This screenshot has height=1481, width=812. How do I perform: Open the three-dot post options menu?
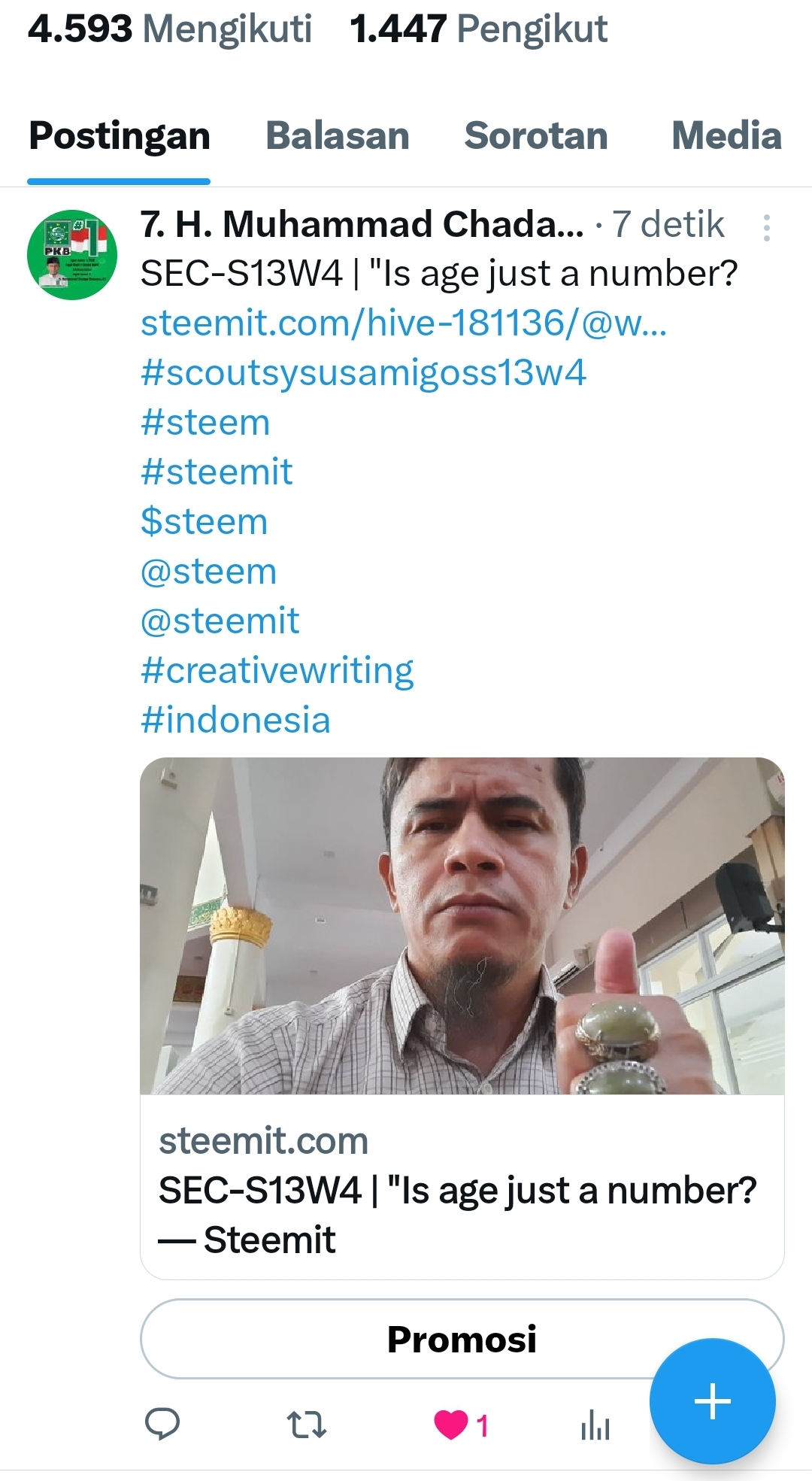(x=766, y=227)
